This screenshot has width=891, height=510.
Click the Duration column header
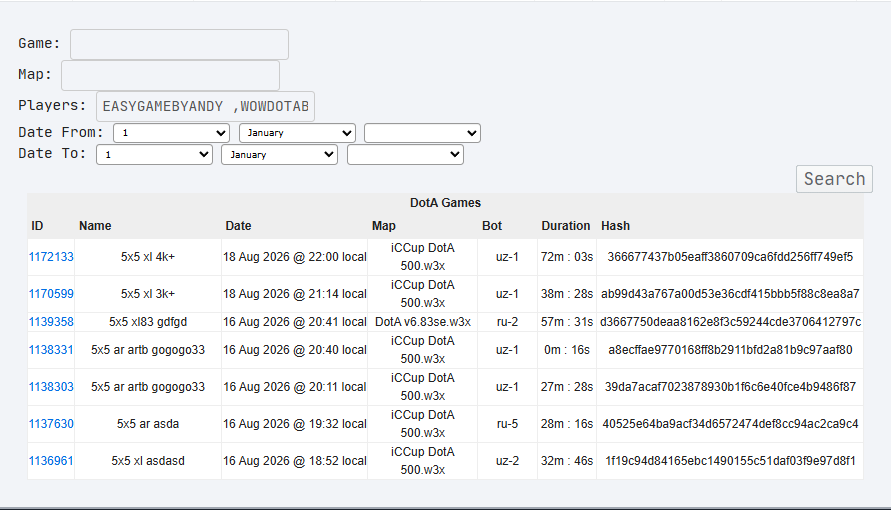(565, 225)
